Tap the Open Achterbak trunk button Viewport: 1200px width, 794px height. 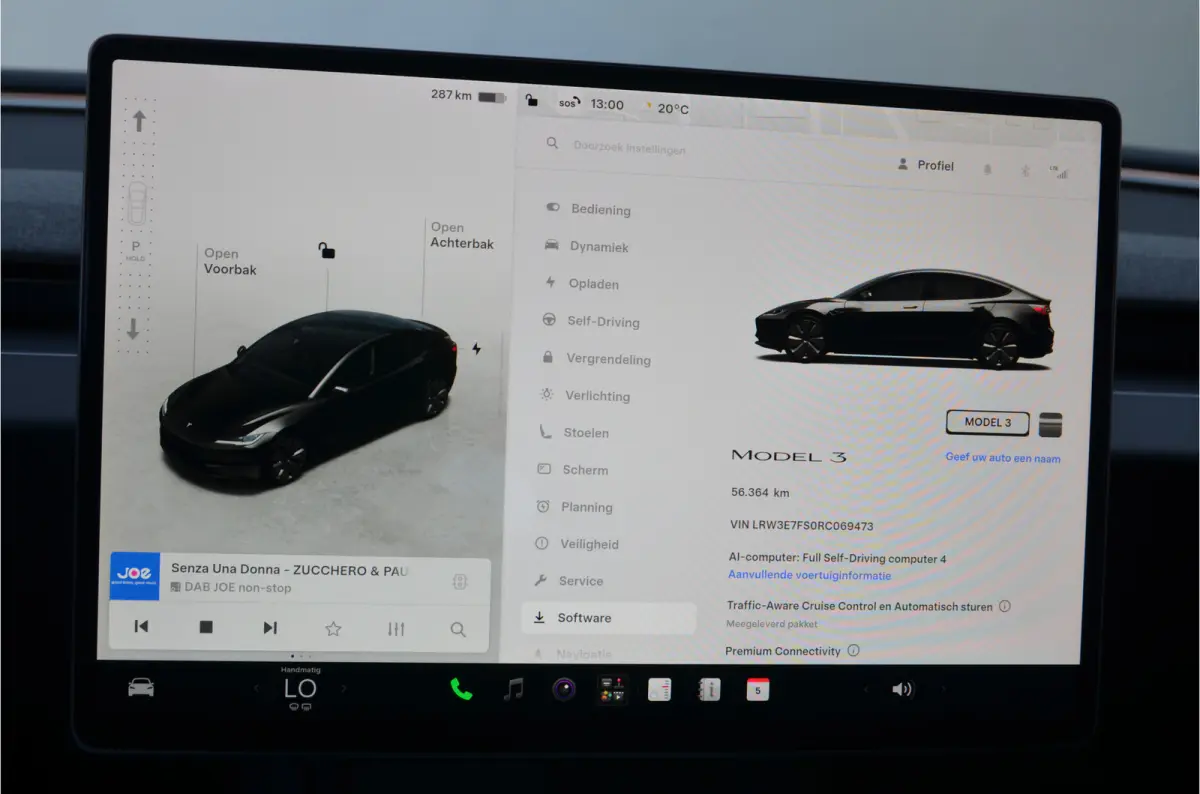pos(462,235)
